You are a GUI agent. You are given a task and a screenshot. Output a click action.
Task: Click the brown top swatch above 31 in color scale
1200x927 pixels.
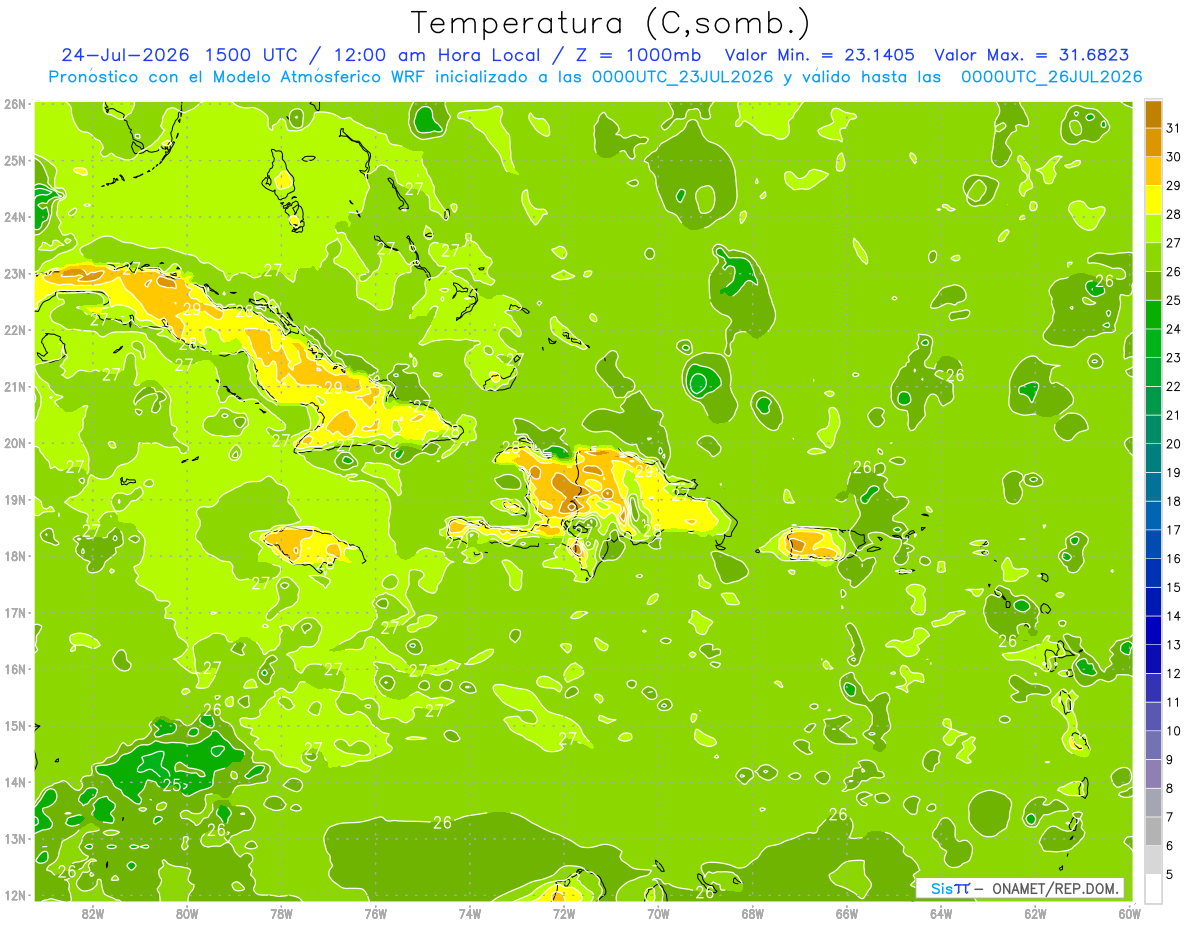point(1153,114)
